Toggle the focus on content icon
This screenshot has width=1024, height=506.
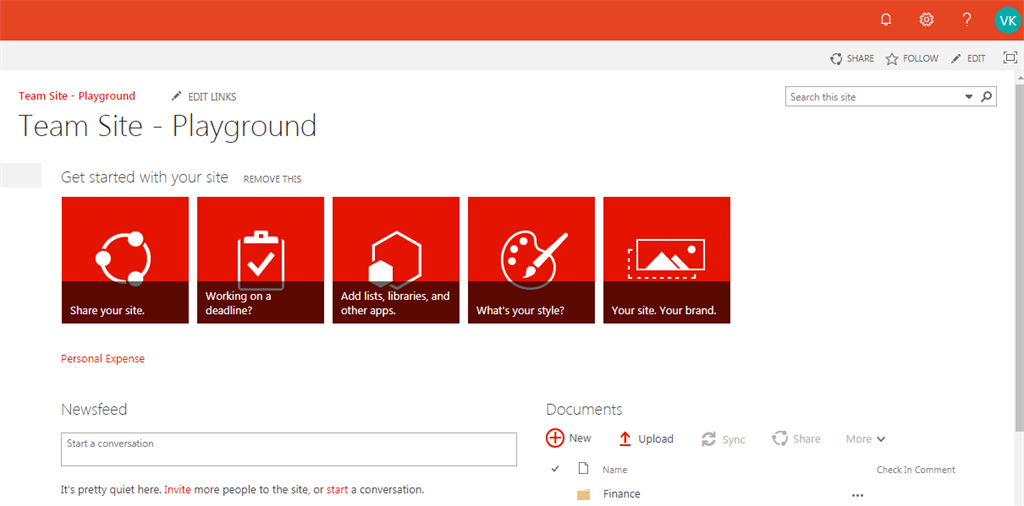click(x=1010, y=58)
